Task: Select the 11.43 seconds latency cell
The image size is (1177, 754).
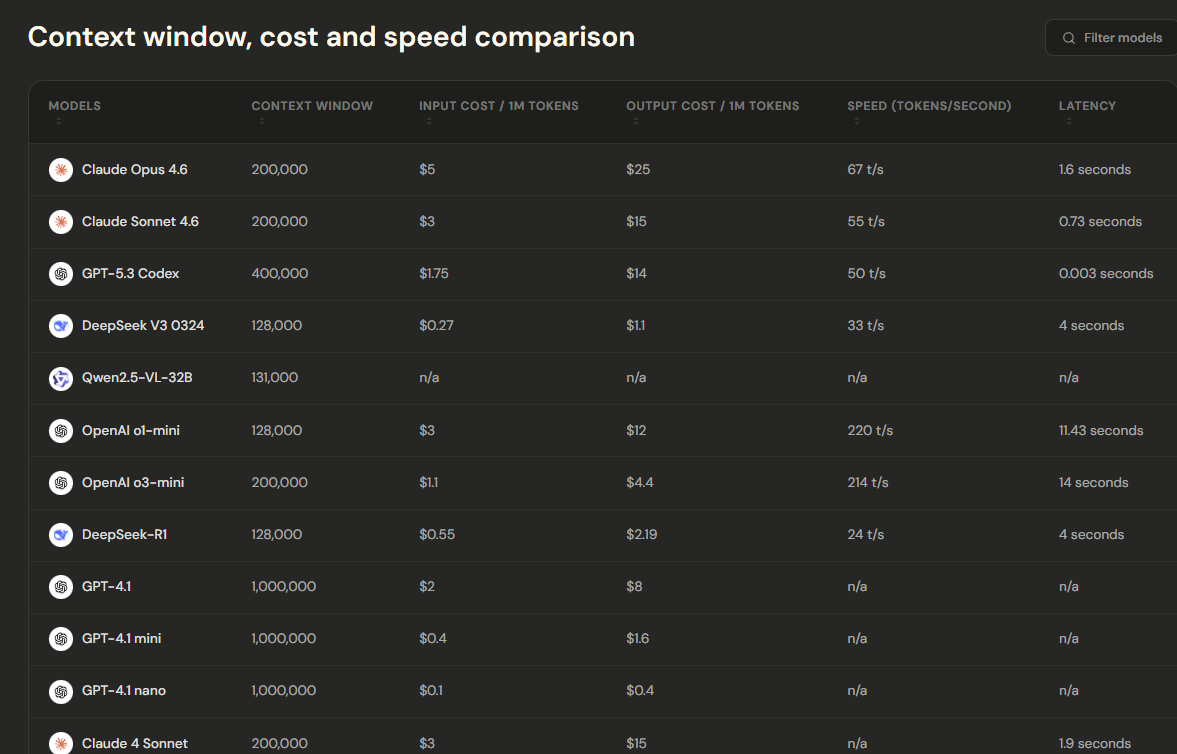Action: [x=1101, y=430]
